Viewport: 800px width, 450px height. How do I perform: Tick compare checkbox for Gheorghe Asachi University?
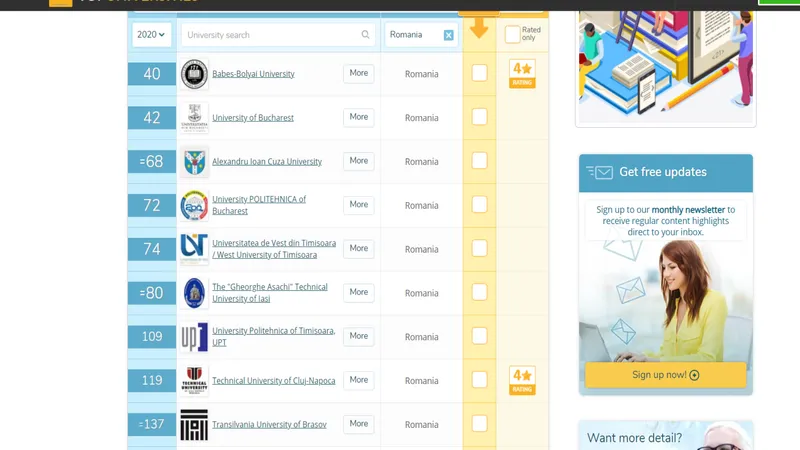tap(479, 292)
